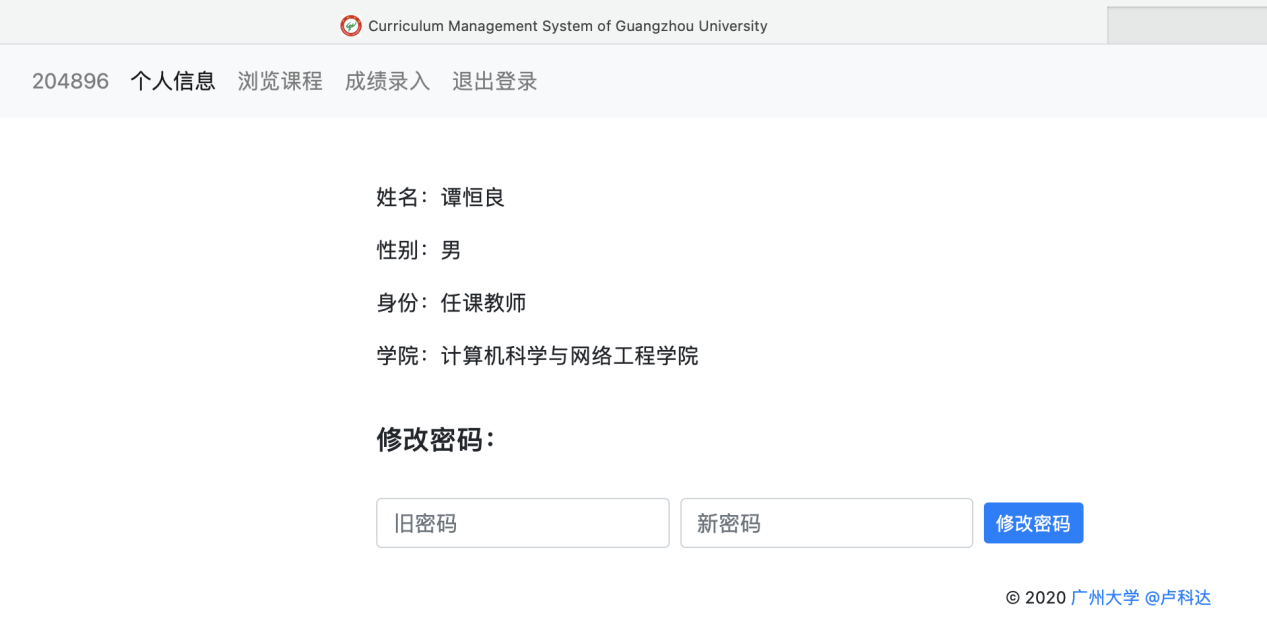
Task: Go to 浏览课程 in navbar
Action: click(280, 81)
